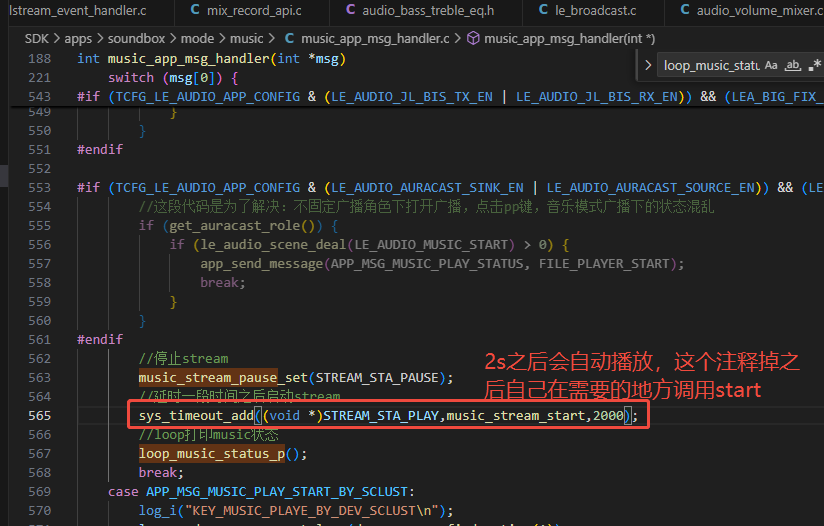Toggle Match Case in find widget
824x526 pixels.
click(771, 65)
